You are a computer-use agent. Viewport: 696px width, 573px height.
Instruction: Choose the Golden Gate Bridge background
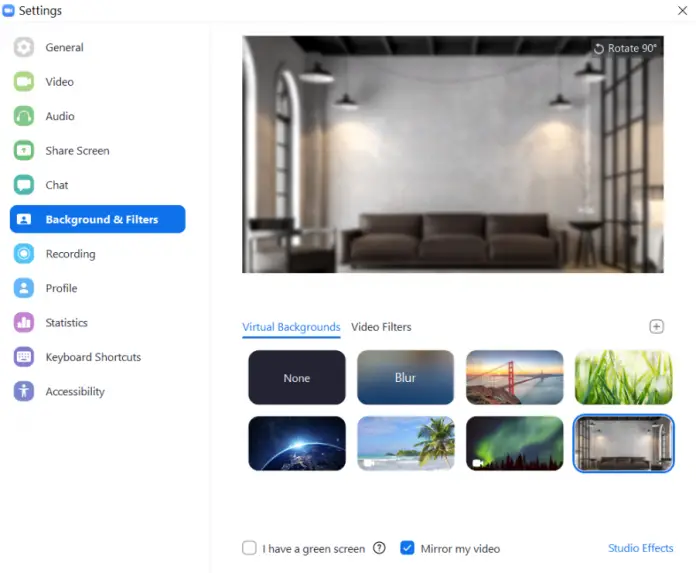coord(514,377)
